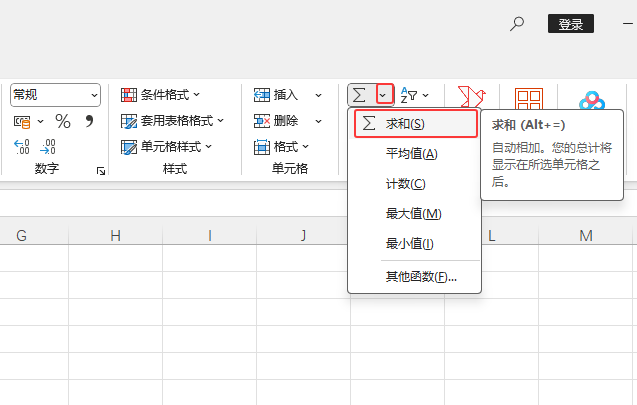
Task: Select column L header
Action: (x=492, y=236)
